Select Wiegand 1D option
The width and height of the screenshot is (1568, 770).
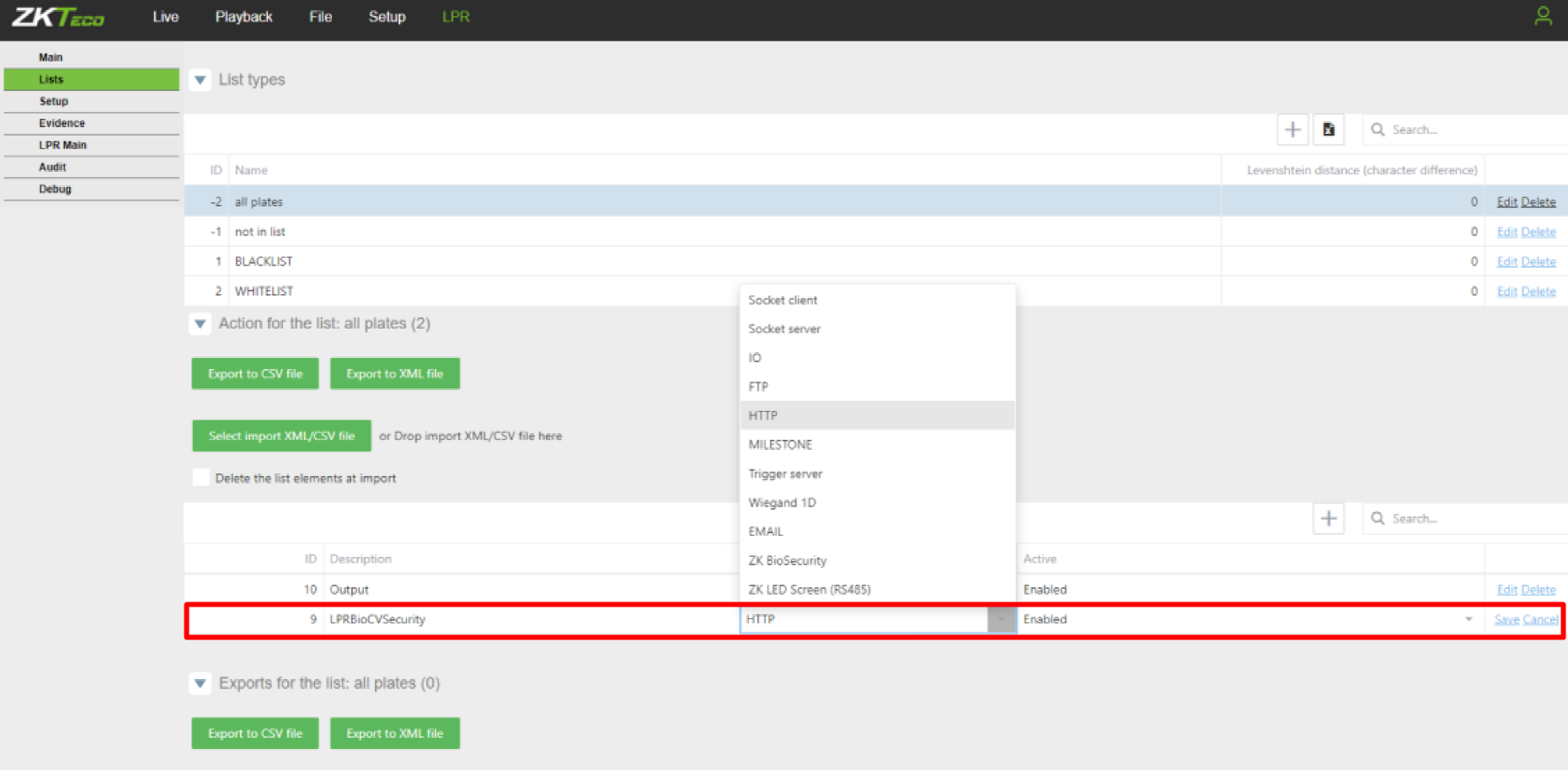pos(877,503)
